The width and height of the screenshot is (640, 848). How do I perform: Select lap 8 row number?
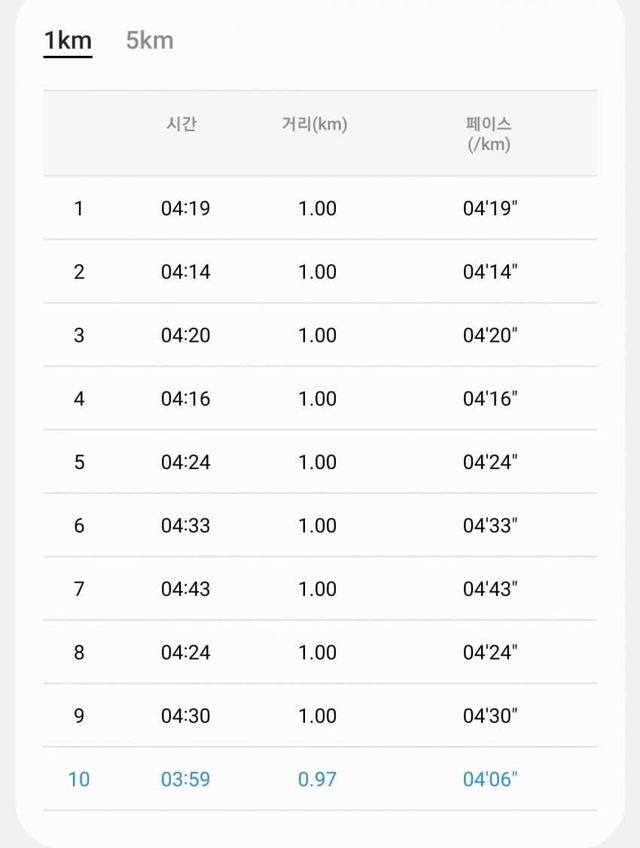click(79, 652)
